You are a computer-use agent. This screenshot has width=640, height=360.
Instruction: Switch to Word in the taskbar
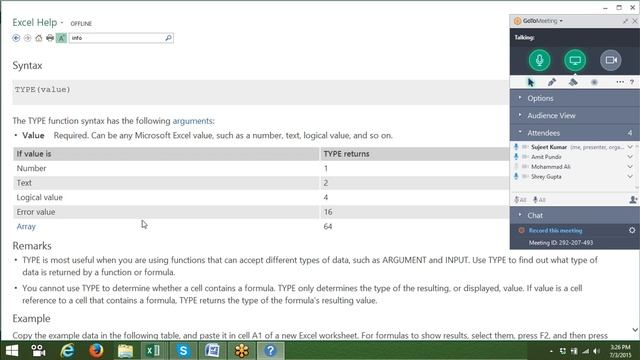click(x=212, y=351)
